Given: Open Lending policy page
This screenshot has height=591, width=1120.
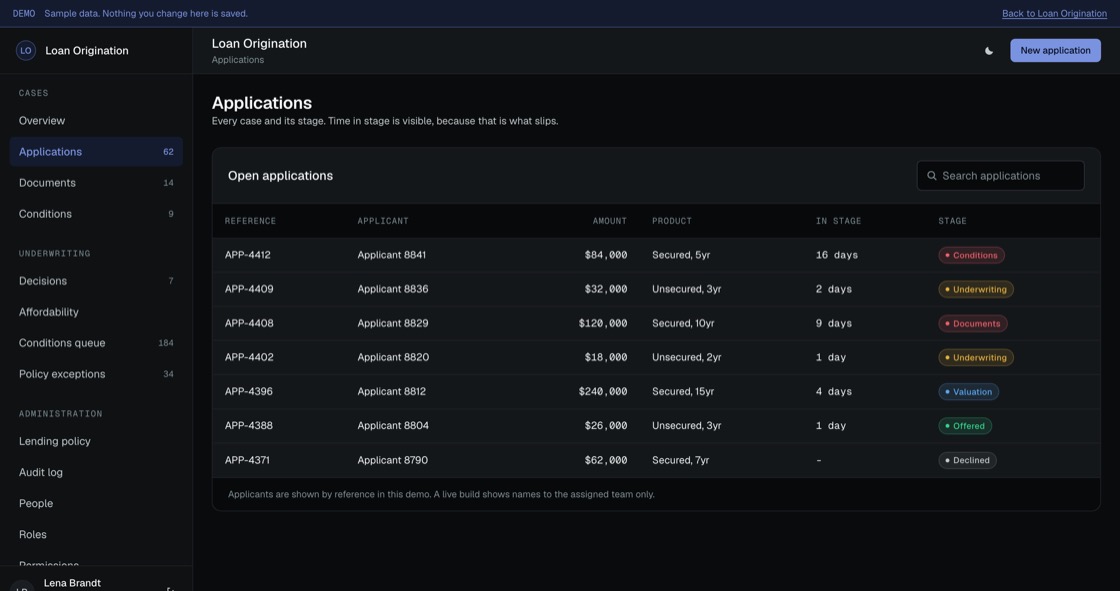Looking at the screenshot, I should click(x=96, y=441).
